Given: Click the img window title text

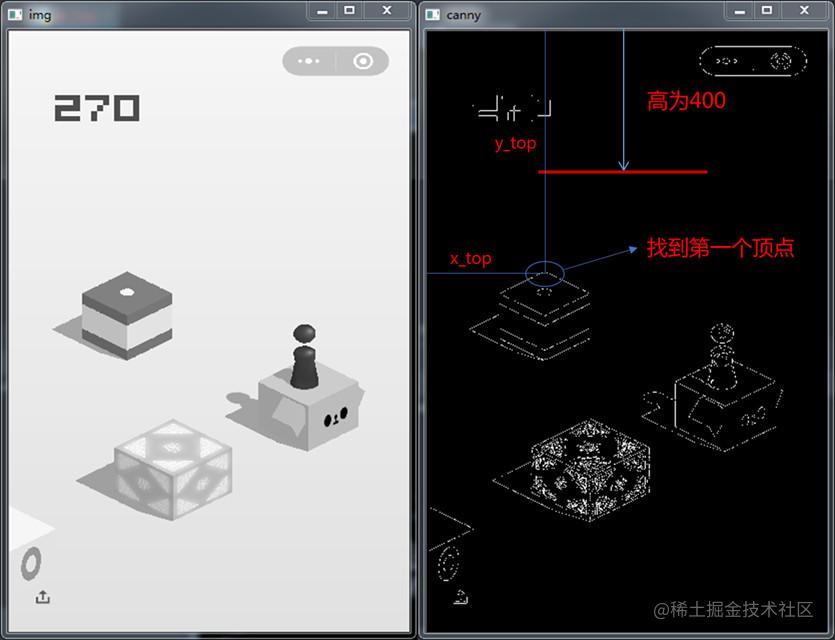Looking at the screenshot, I should click(x=40, y=15).
